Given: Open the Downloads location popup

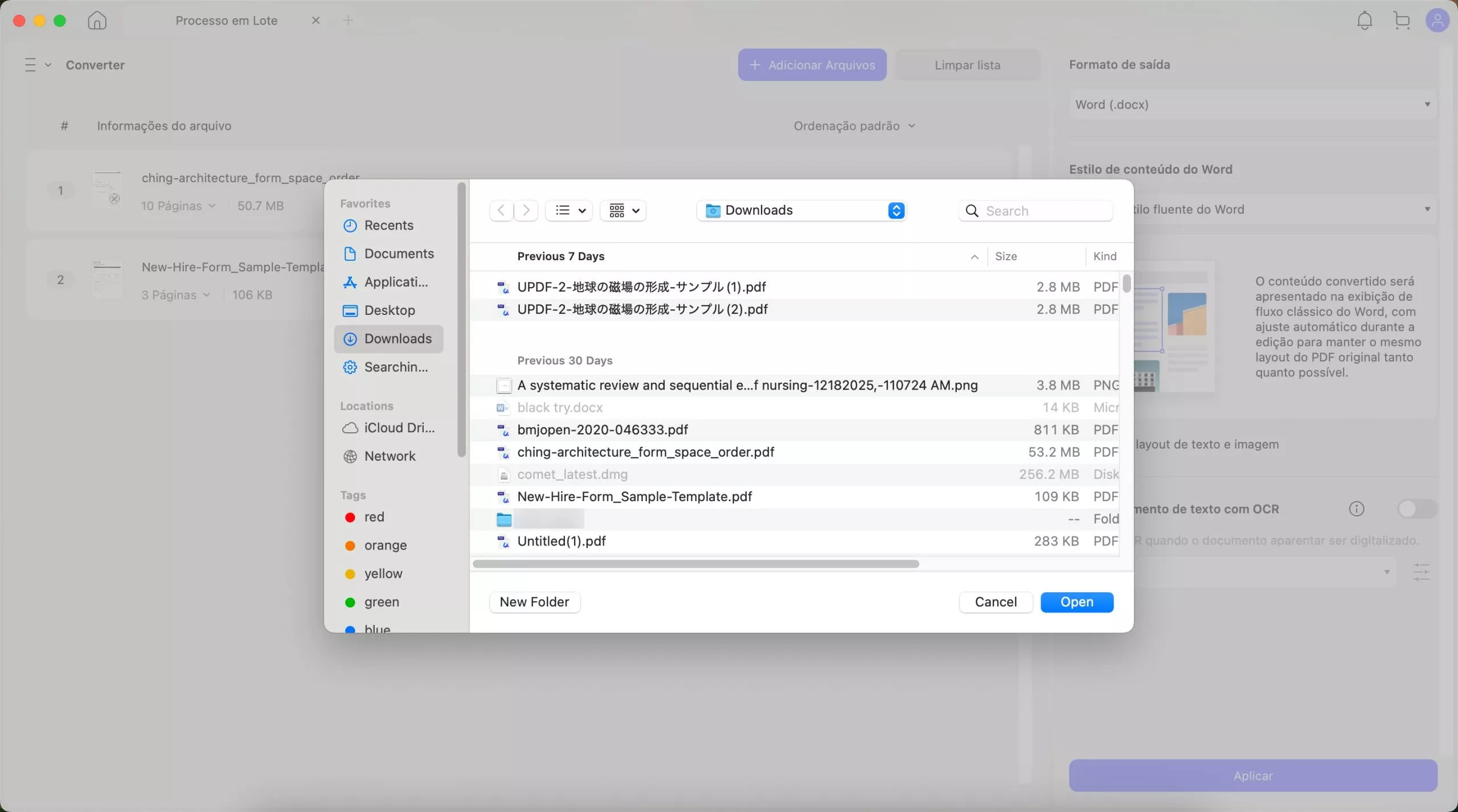Looking at the screenshot, I should point(801,211).
